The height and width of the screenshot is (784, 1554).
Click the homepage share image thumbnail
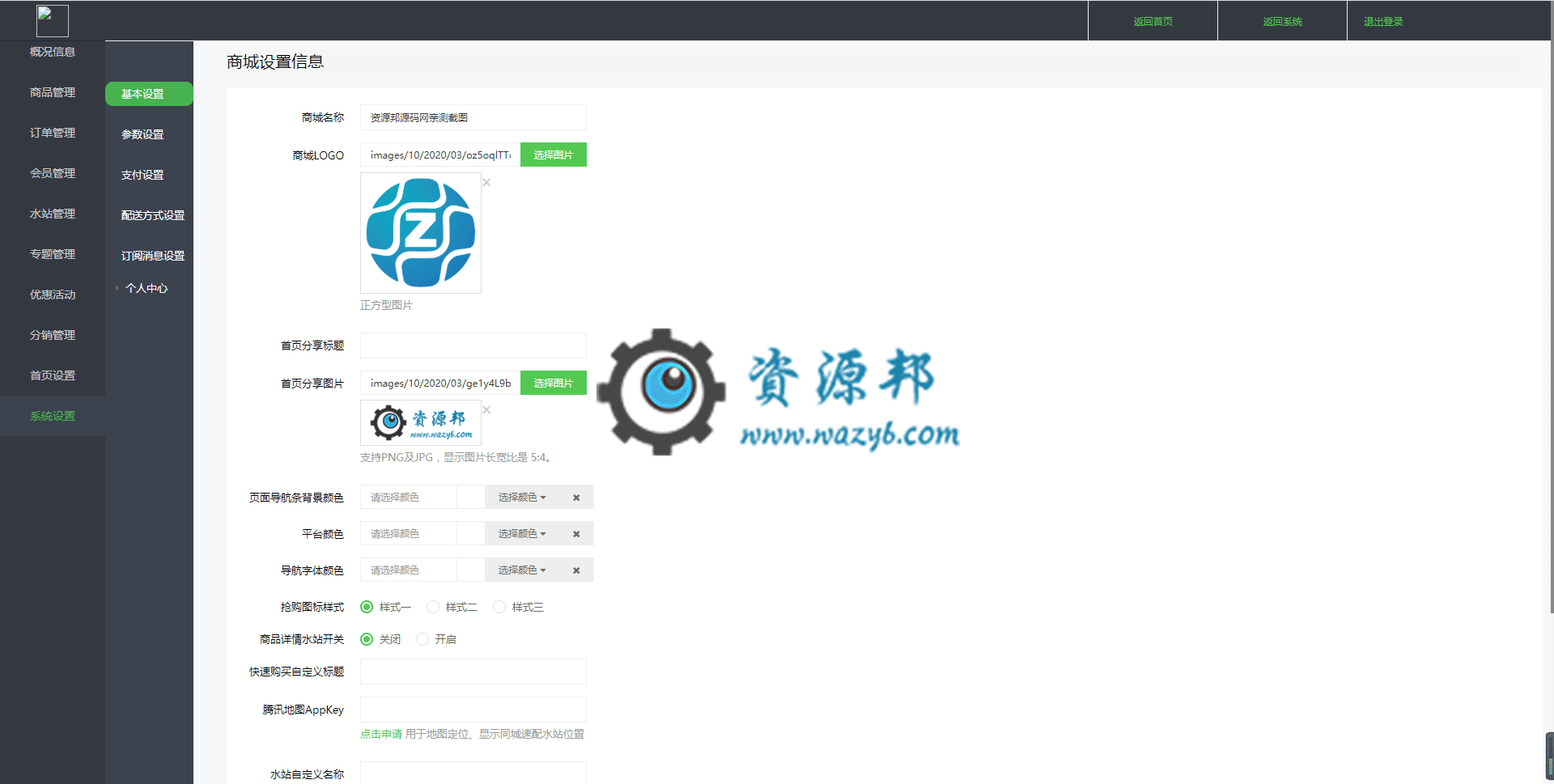[421, 422]
